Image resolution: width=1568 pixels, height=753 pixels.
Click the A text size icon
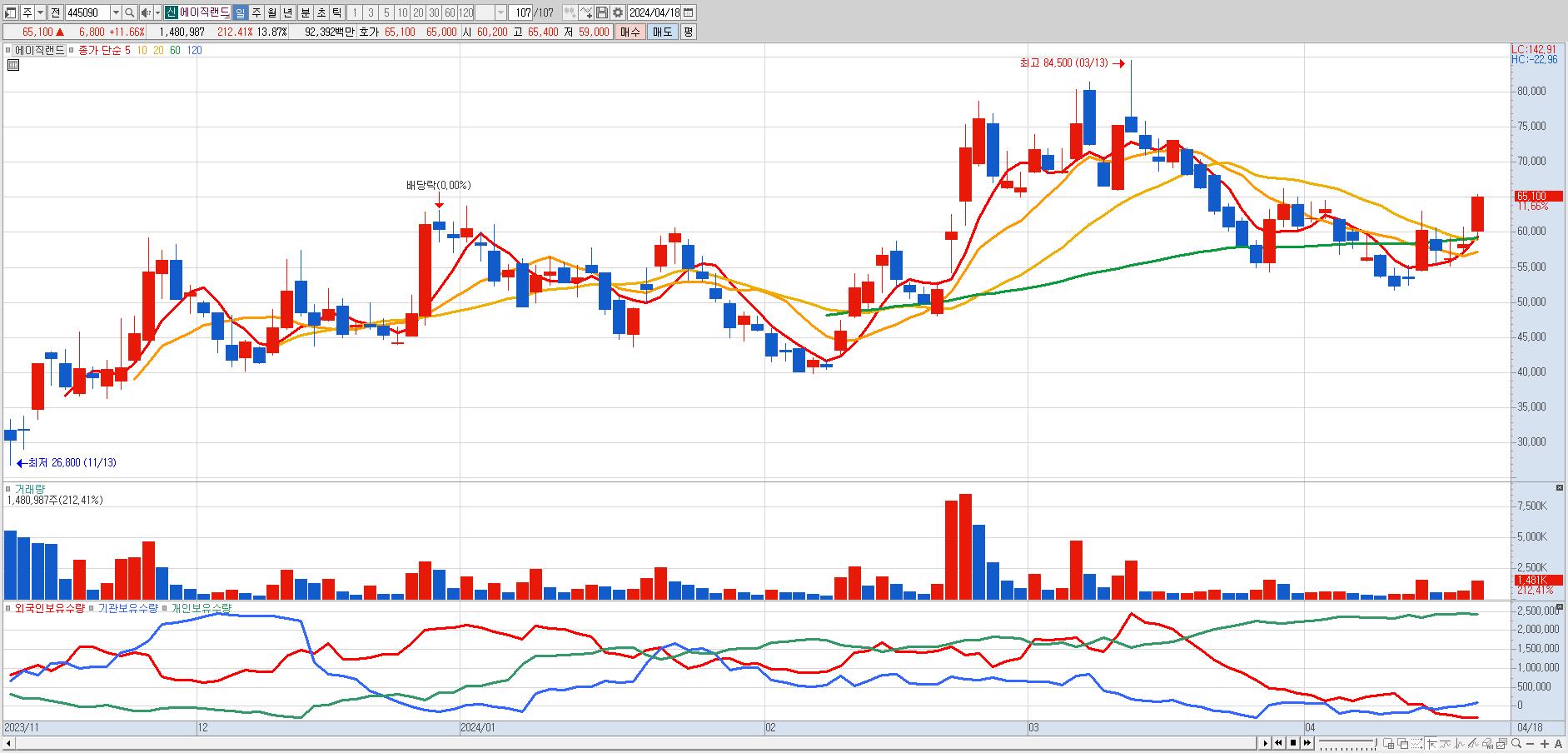click(1558, 744)
